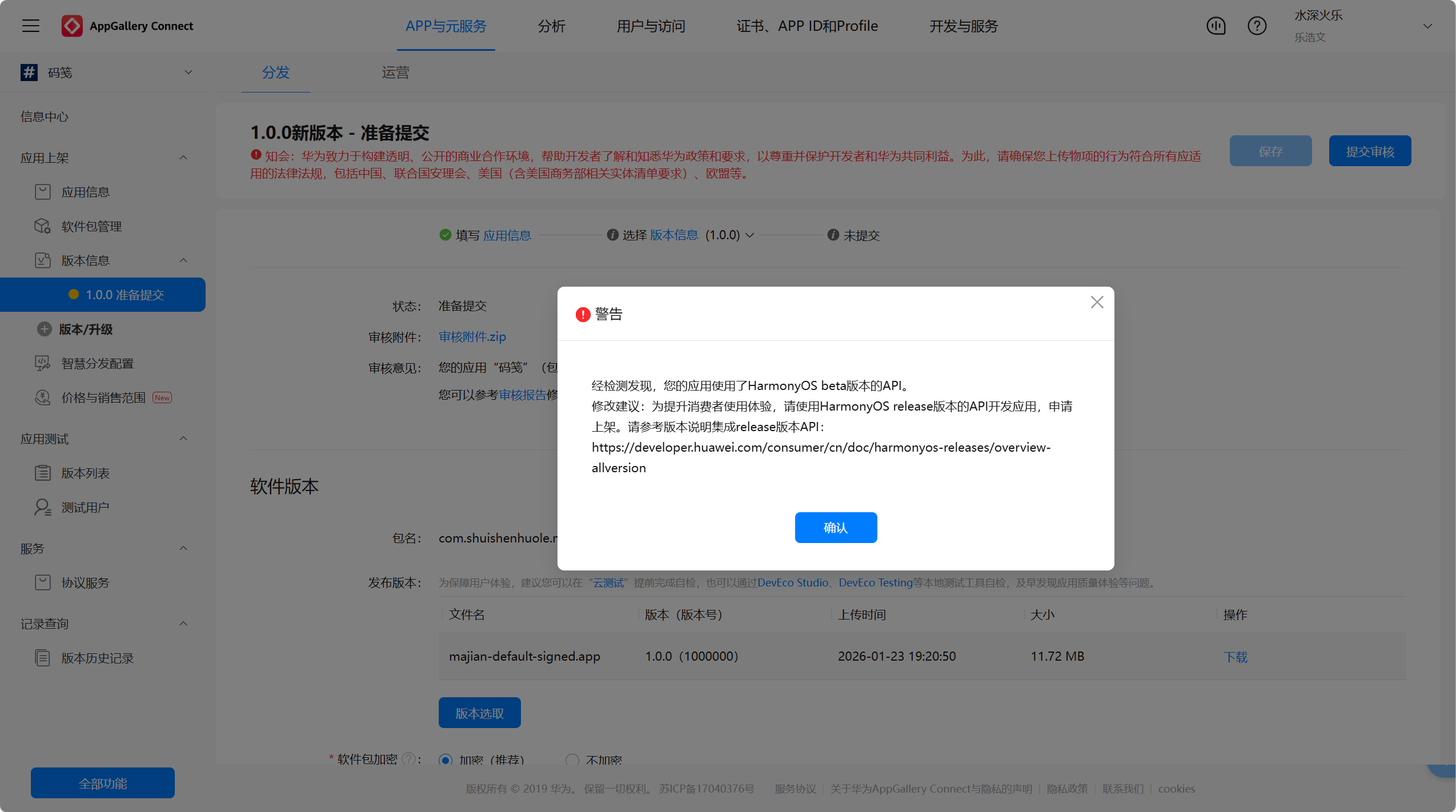1456x812 pixels.
Task: Click the 测试用户 user icon
Action: [x=43, y=507]
